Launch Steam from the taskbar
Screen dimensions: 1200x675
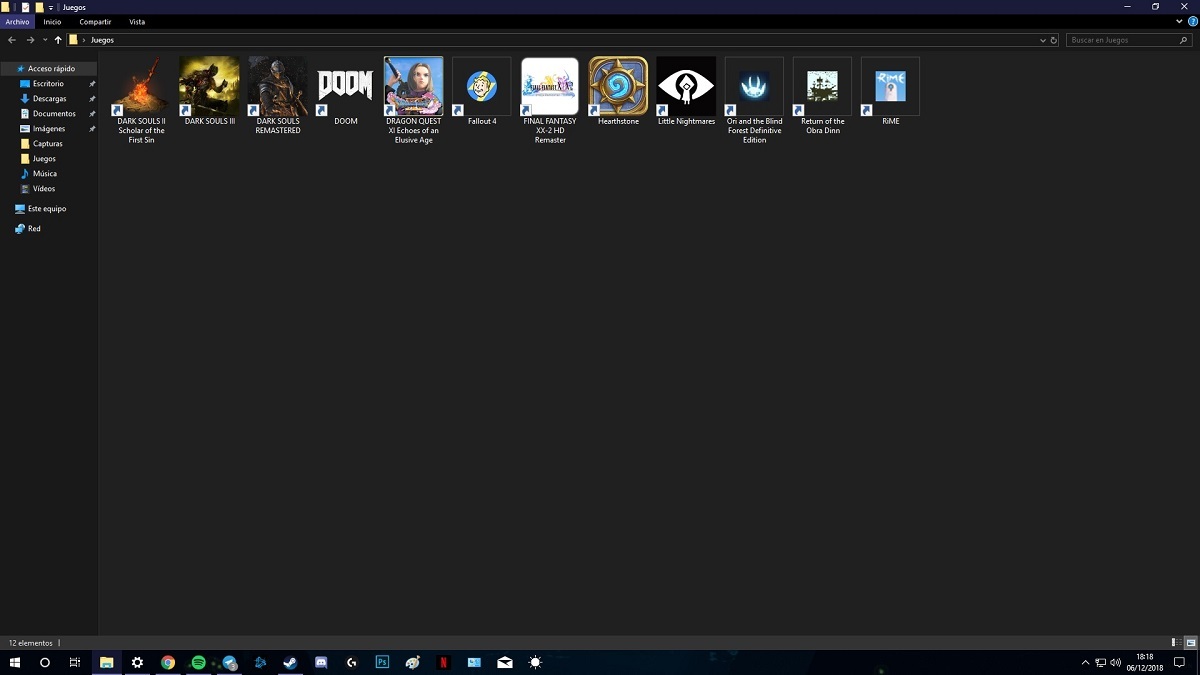pos(289,662)
